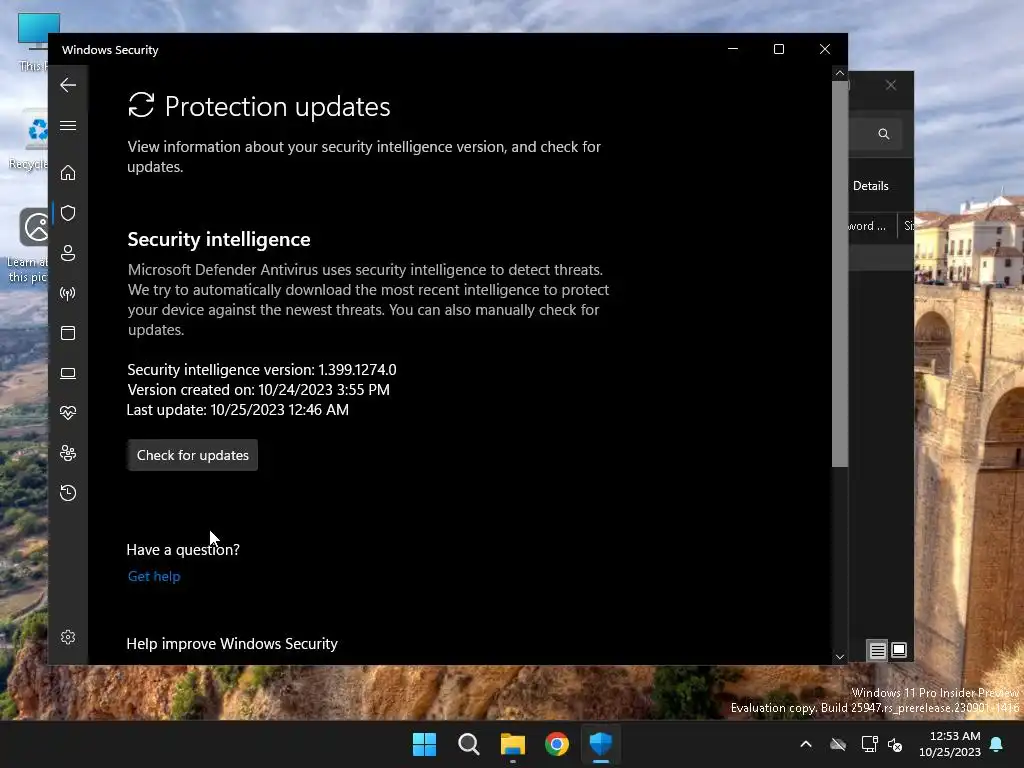Select the Recycle Bin desktop icon
The image size is (1024, 768).
click(29, 139)
